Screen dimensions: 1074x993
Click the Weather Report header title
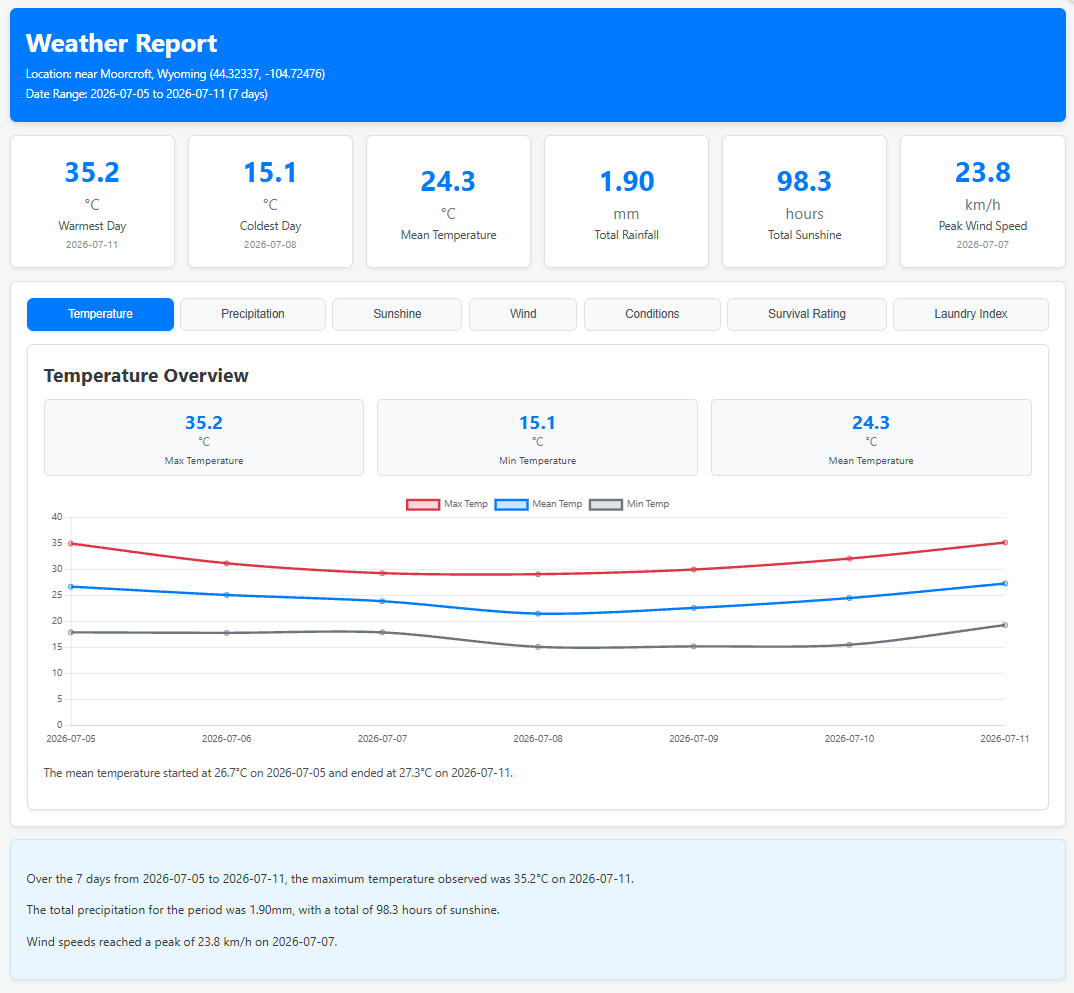(x=121, y=43)
